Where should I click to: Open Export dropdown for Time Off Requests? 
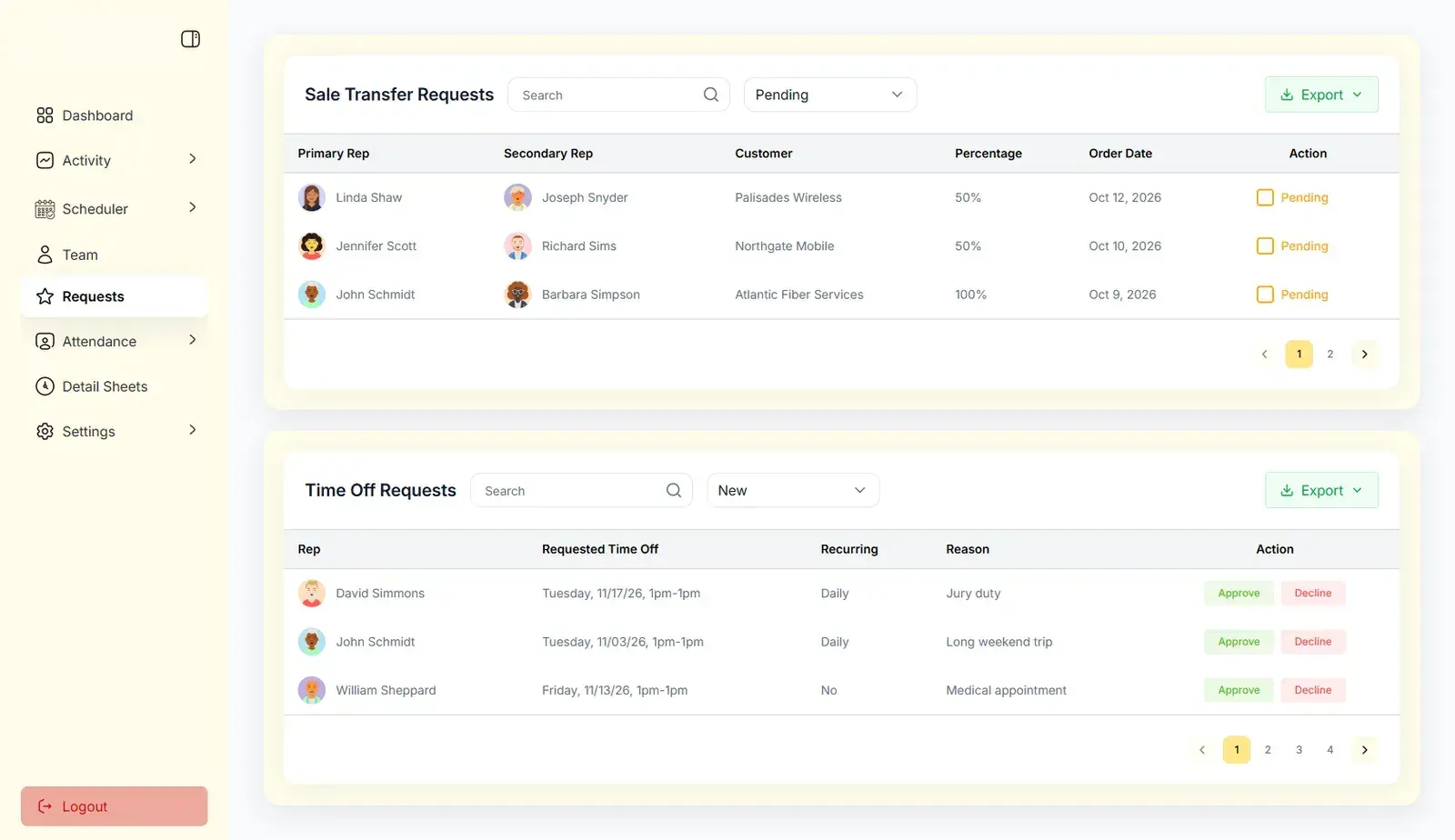1321,490
